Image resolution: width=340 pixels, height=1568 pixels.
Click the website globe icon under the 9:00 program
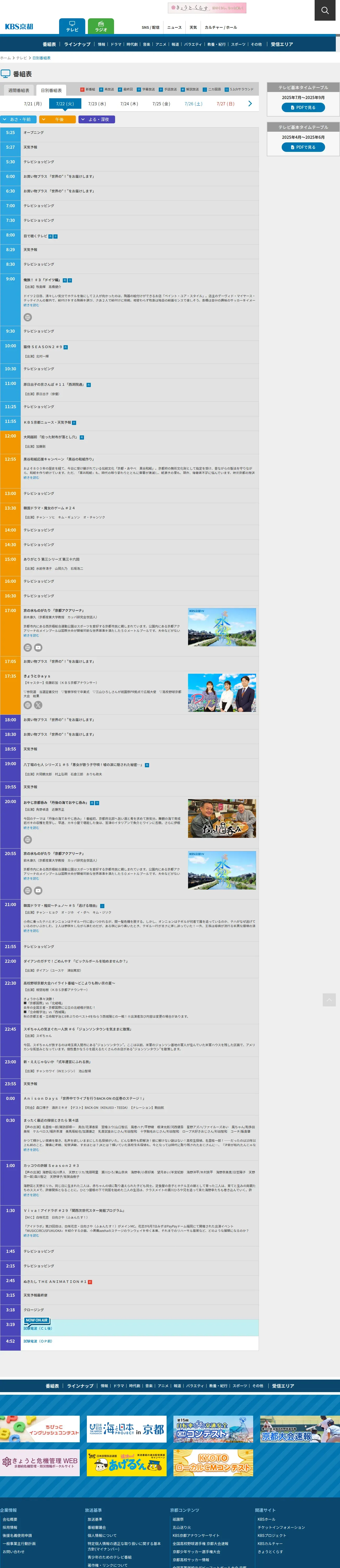tap(27, 317)
